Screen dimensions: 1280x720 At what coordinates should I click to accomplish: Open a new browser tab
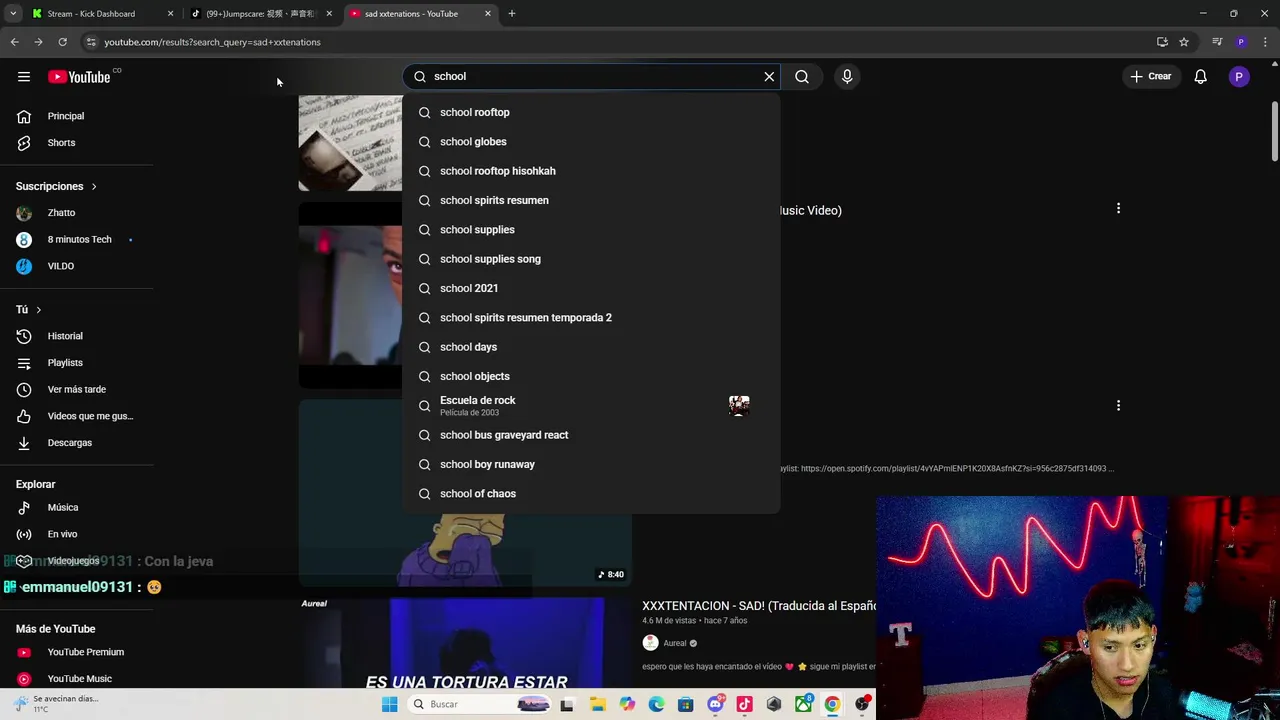click(x=512, y=14)
